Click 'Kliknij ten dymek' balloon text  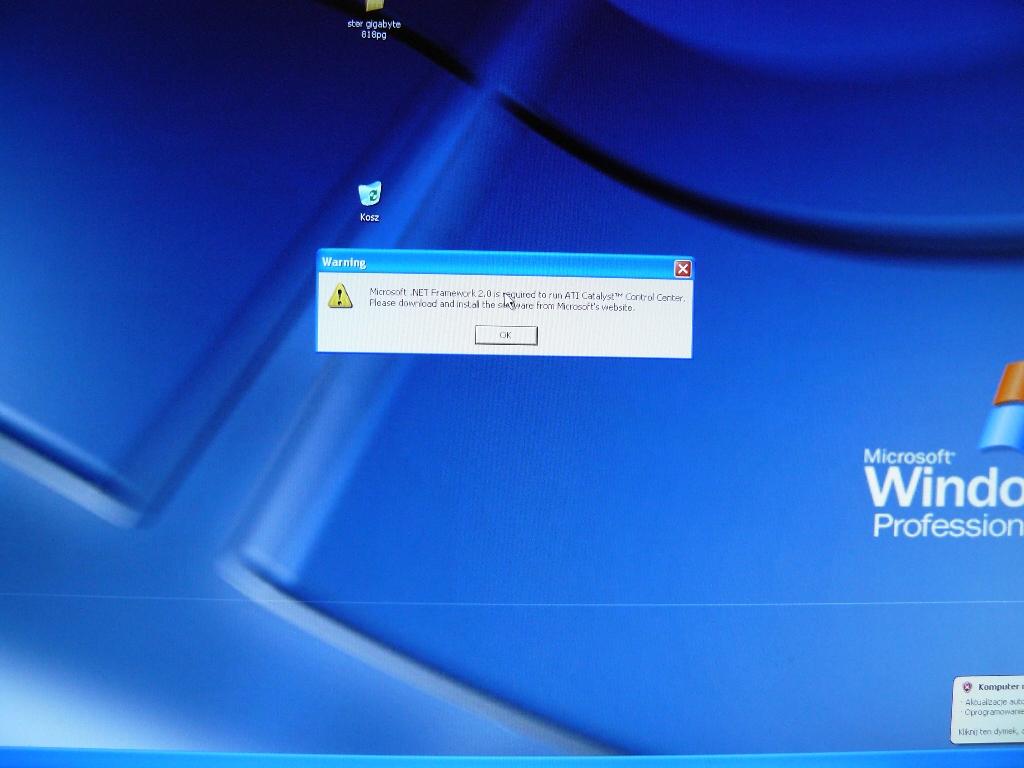tap(990, 733)
